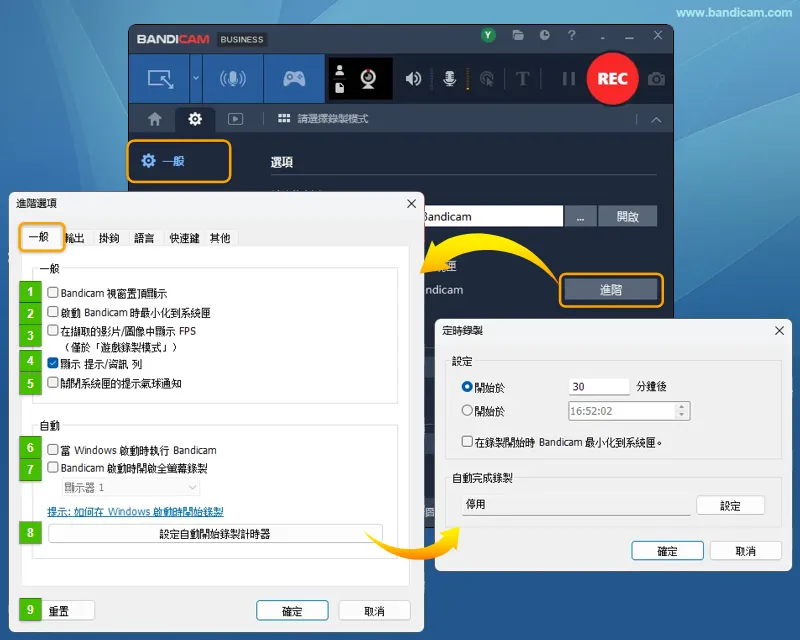Click the pause recording icon

(568, 79)
